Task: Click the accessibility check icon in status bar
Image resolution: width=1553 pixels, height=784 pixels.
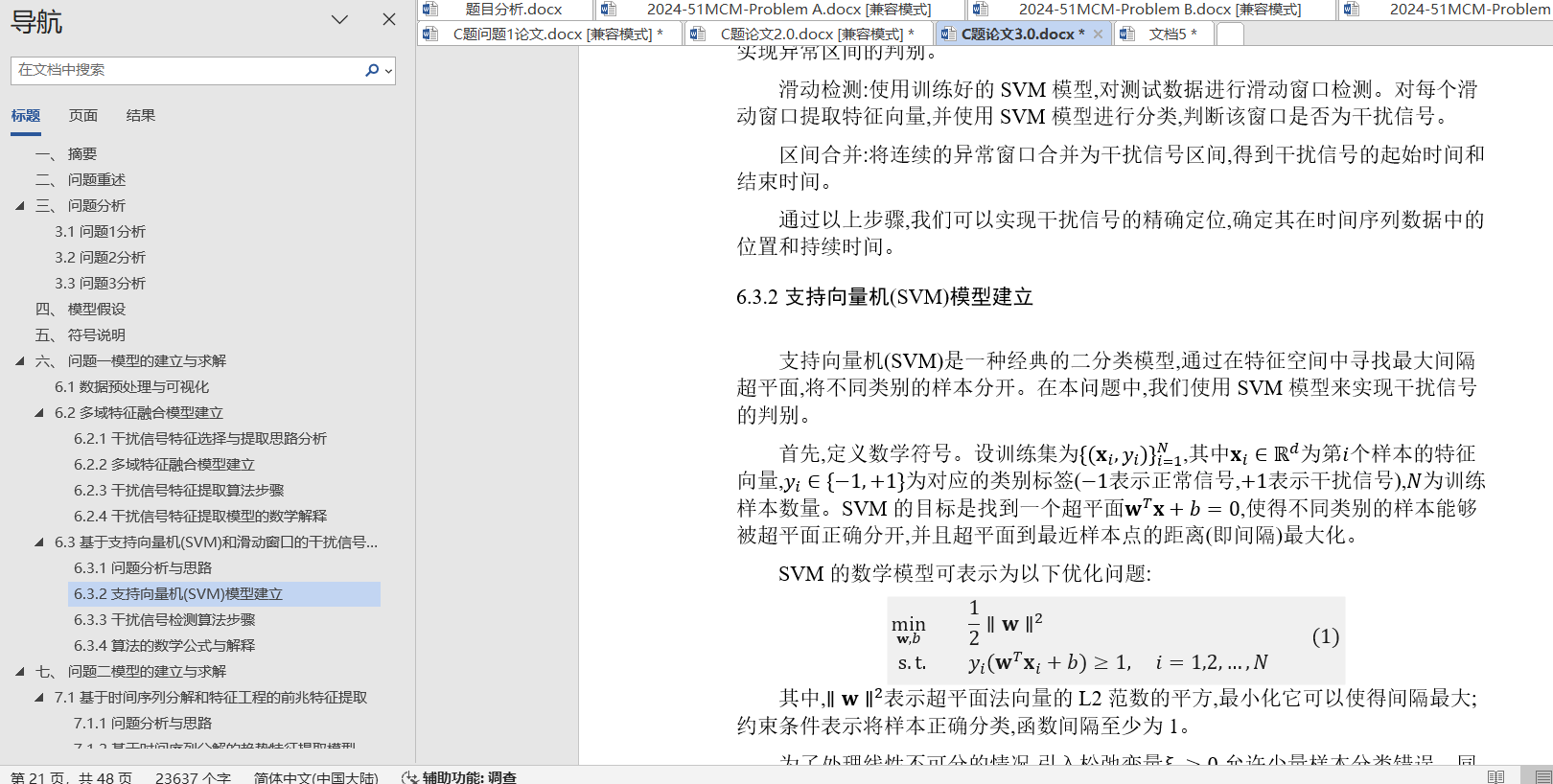Action: pos(410,777)
